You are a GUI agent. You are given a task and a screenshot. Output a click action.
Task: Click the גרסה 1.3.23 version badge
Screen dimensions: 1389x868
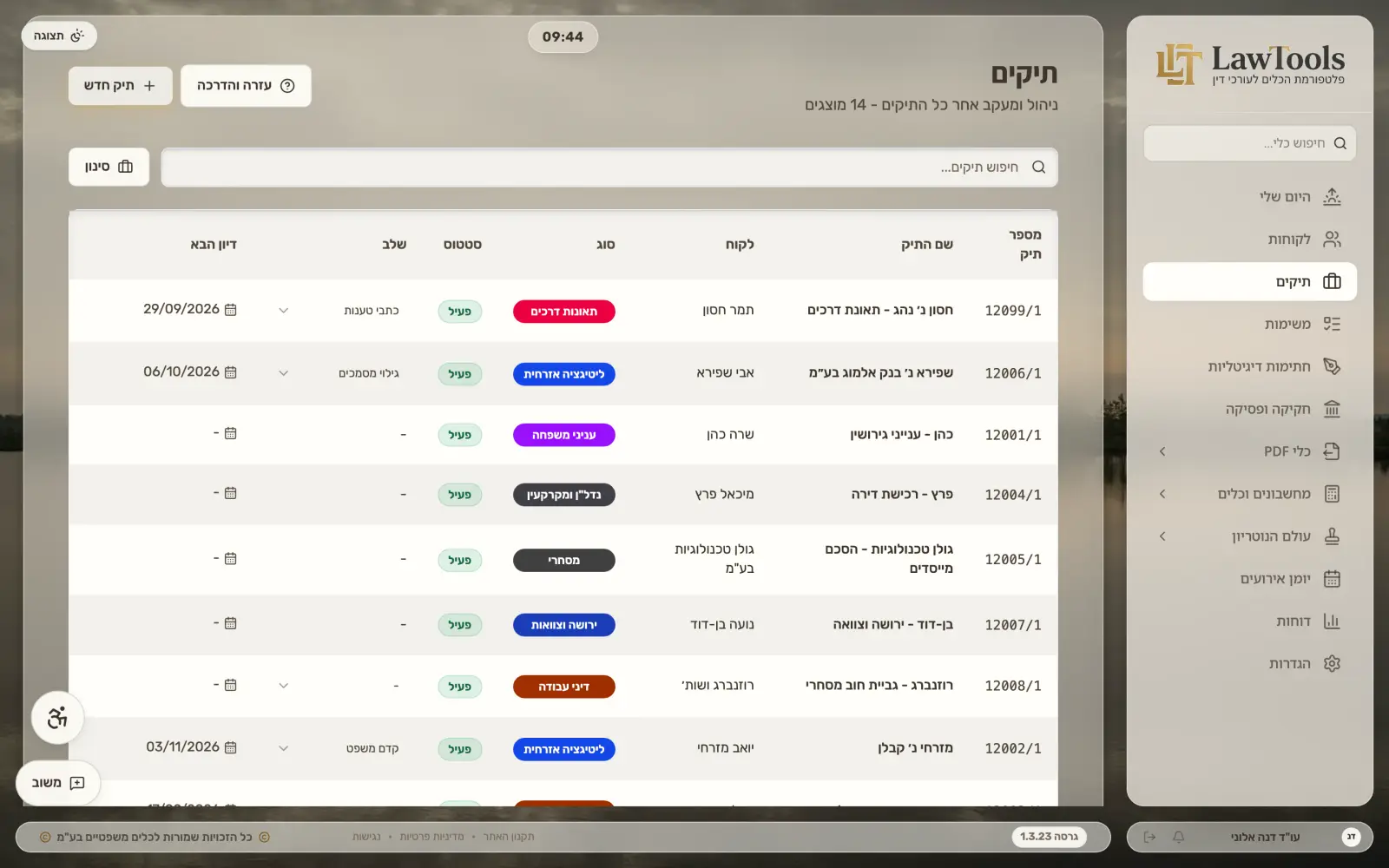(x=1049, y=837)
